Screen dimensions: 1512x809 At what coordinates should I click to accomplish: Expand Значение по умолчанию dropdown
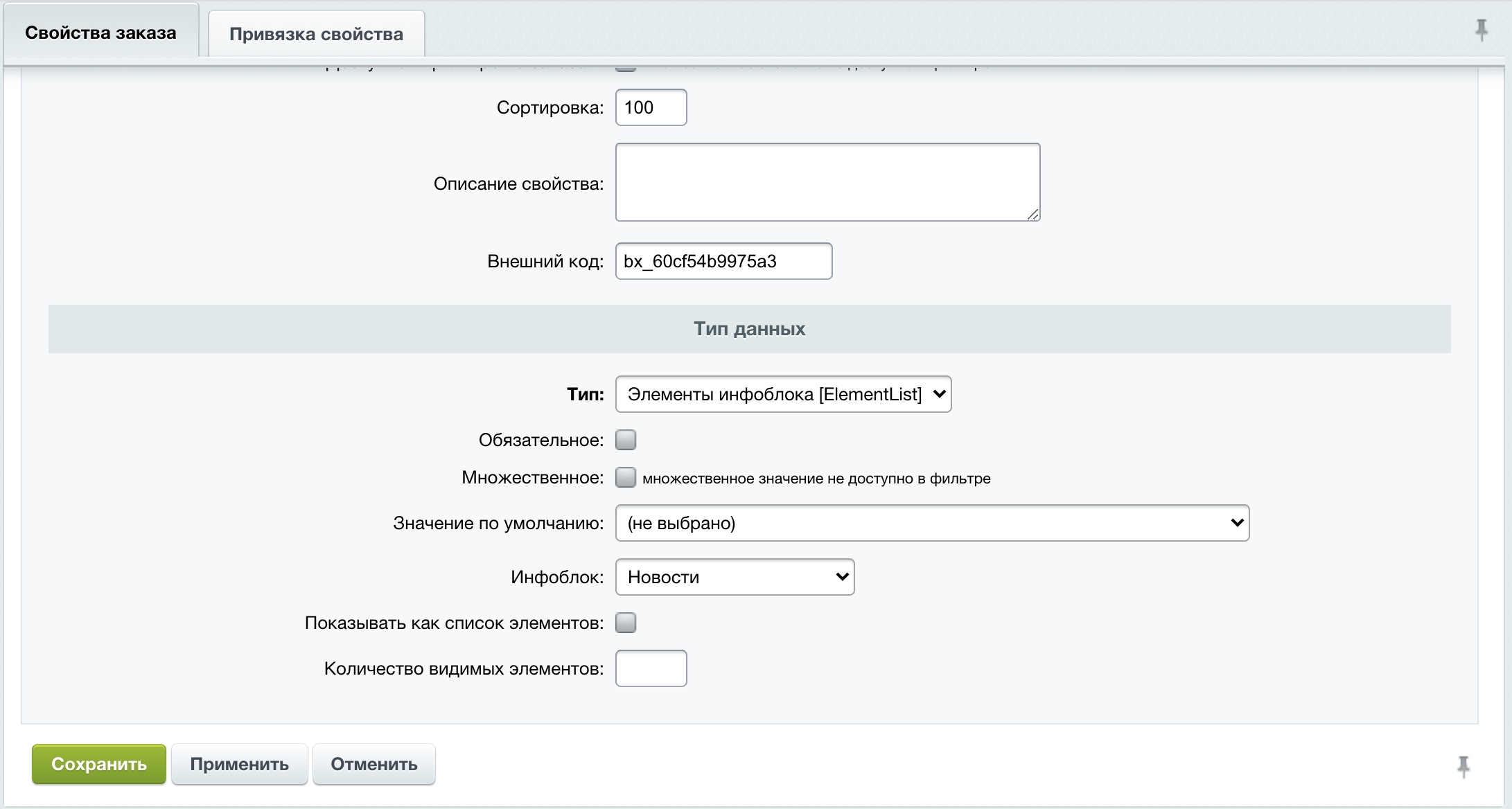932,523
